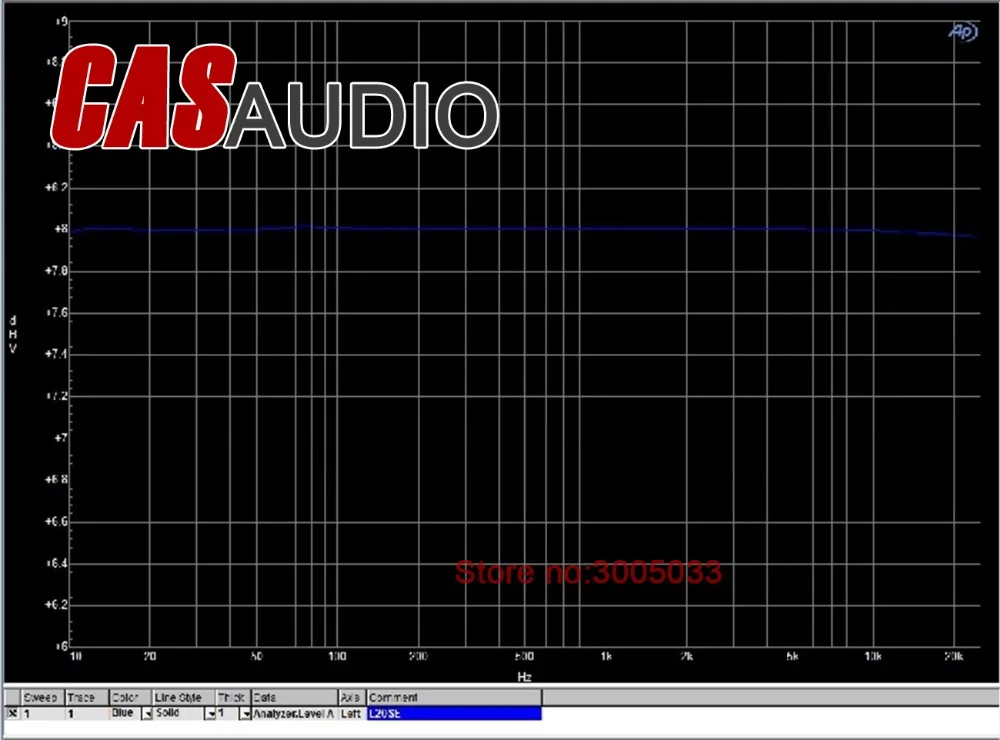Click the Hz label below the graph
Viewport: 1000px width, 740px height.
(524, 677)
